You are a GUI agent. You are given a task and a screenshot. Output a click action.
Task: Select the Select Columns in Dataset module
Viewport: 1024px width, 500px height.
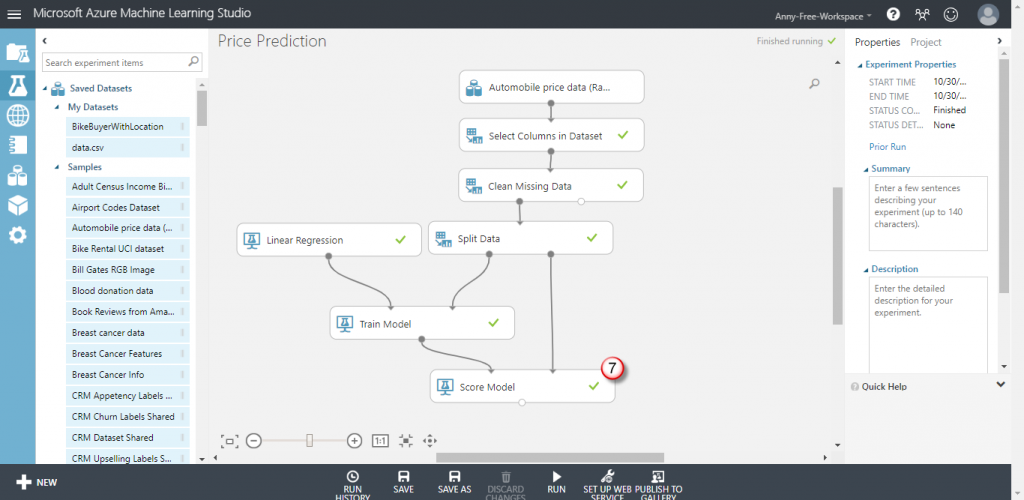[551, 135]
